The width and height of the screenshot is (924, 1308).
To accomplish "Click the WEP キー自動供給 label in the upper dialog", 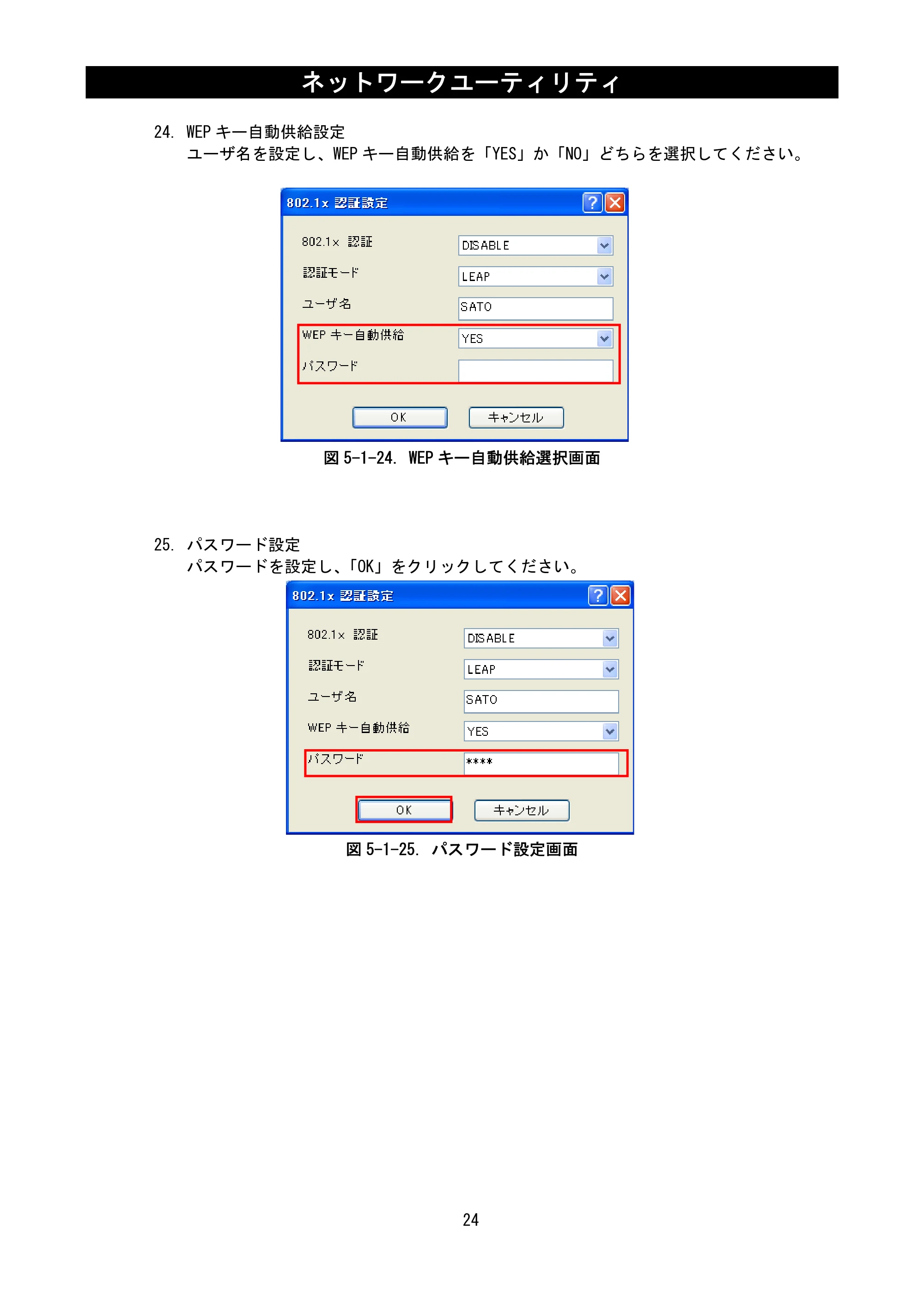I will point(353,335).
